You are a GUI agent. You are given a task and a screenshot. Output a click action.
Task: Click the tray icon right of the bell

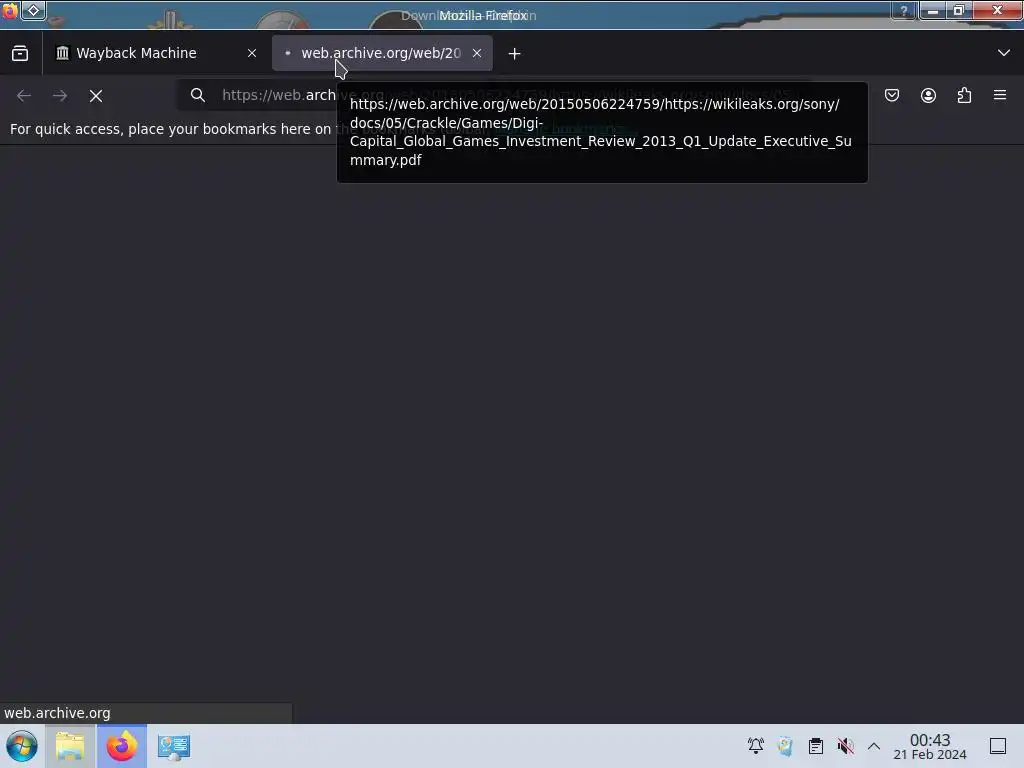click(x=785, y=746)
